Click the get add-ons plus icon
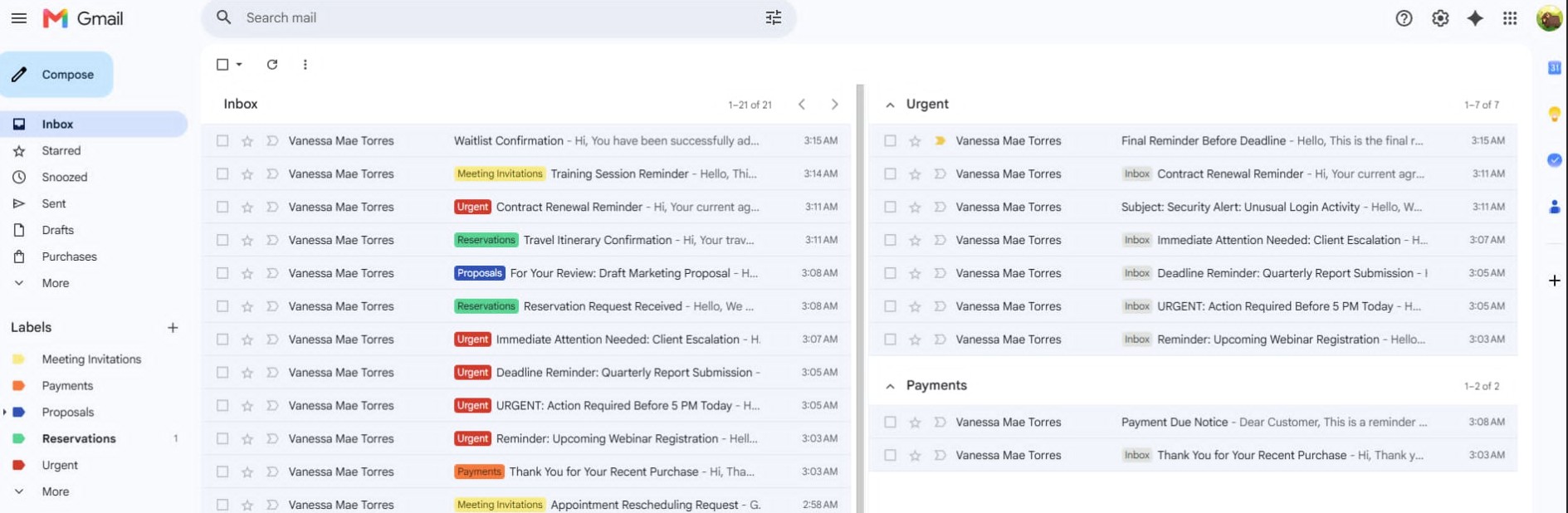This screenshot has height=513, width=1568. [x=1555, y=281]
